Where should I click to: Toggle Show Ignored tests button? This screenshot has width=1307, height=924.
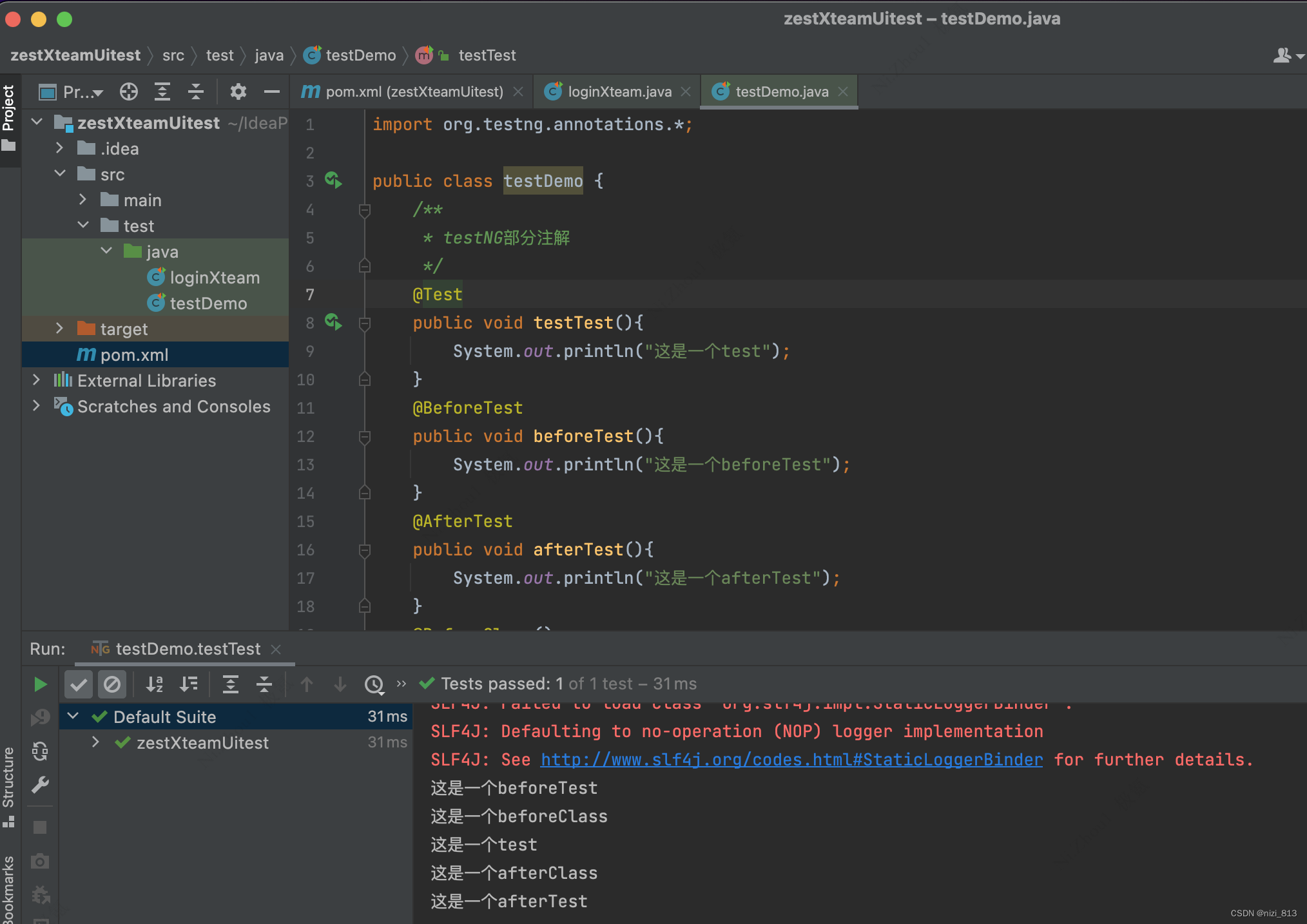tap(112, 684)
